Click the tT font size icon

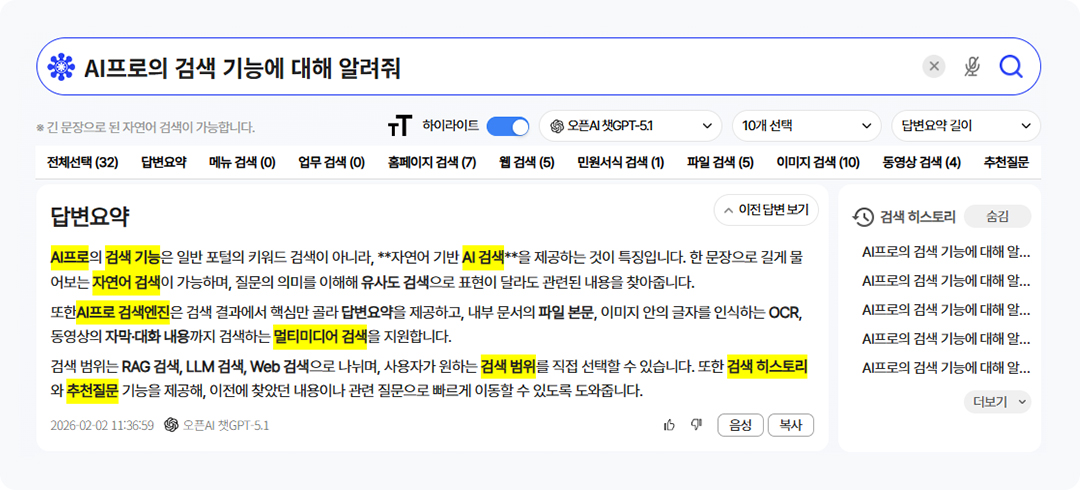pos(399,126)
